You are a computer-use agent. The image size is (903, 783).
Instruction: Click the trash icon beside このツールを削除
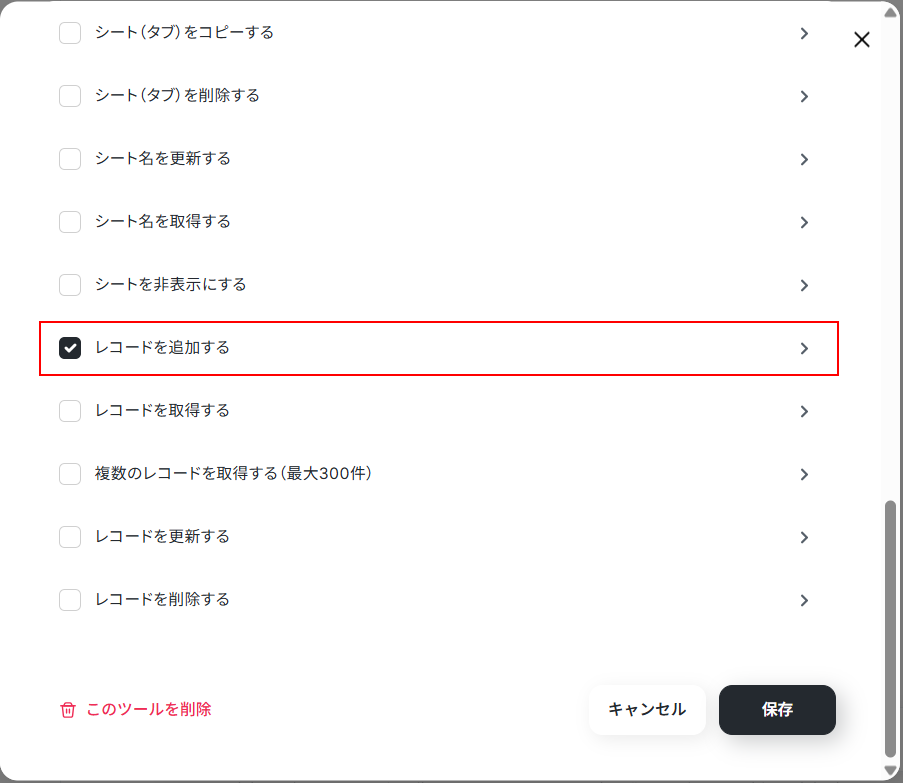click(68, 710)
